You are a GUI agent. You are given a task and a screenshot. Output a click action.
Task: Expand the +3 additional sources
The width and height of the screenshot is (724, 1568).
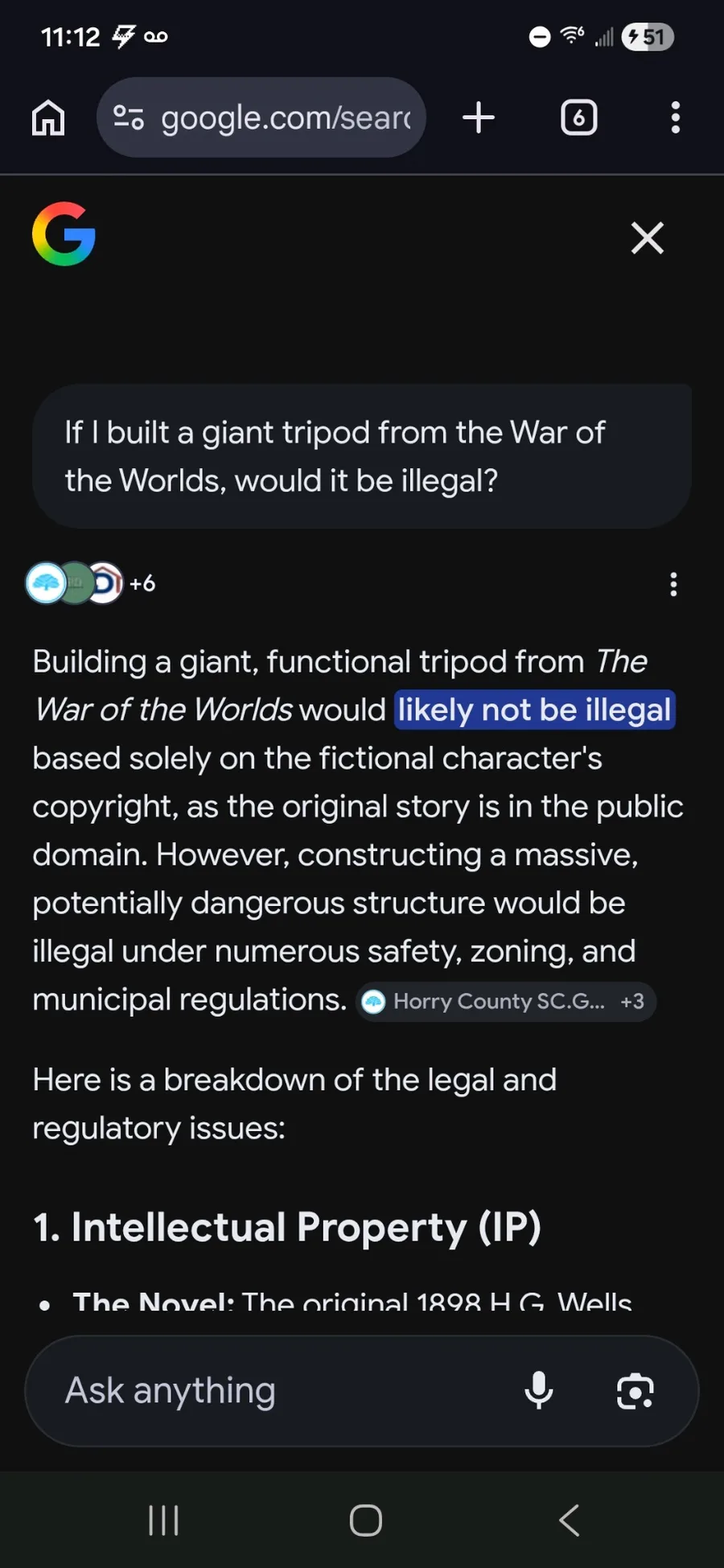point(632,1002)
